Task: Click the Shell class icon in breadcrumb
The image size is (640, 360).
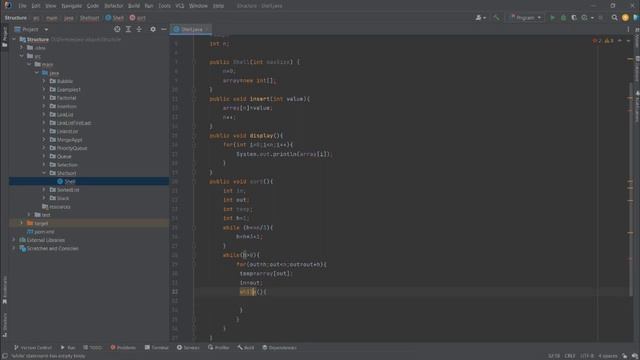Action: pyautogui.click(x=108, y=18)
